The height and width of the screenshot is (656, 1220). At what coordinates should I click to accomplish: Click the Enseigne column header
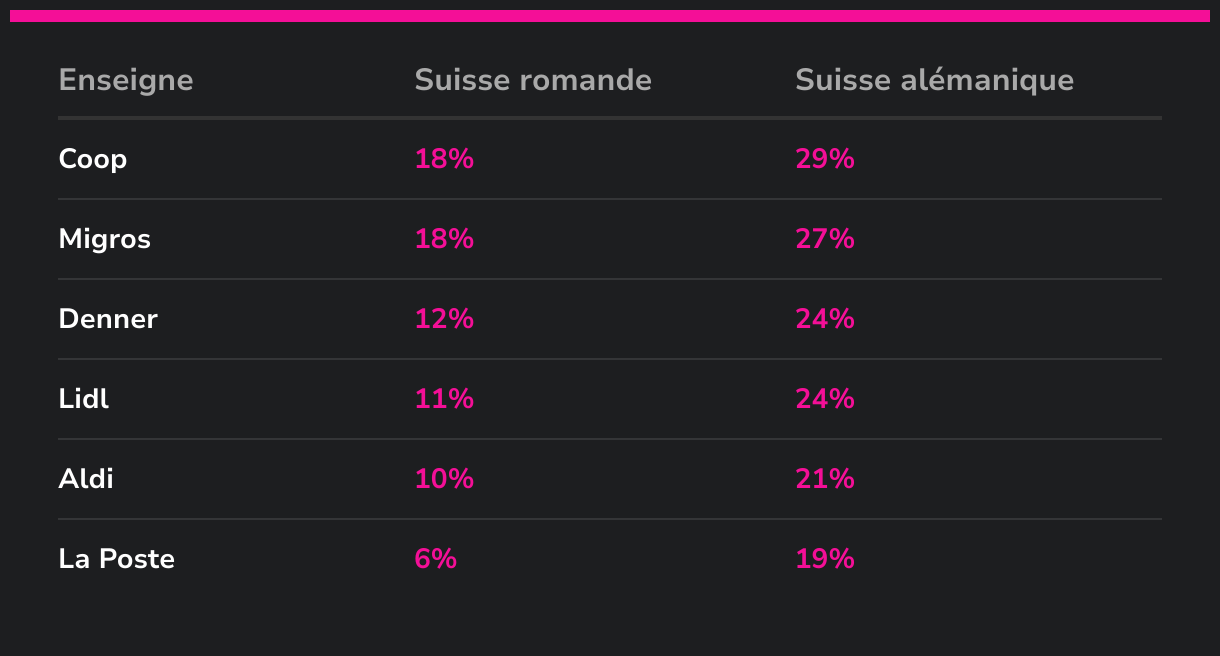(x=126, y=80)
